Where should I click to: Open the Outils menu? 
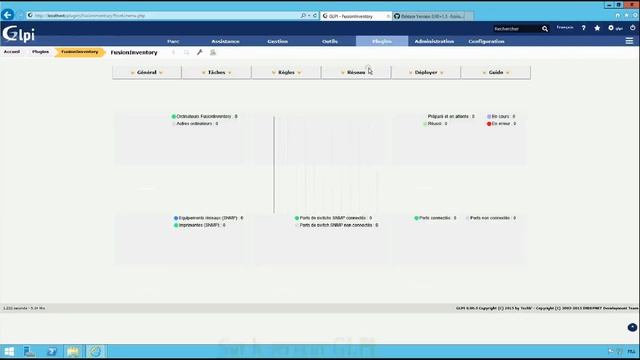coord(330,41)
